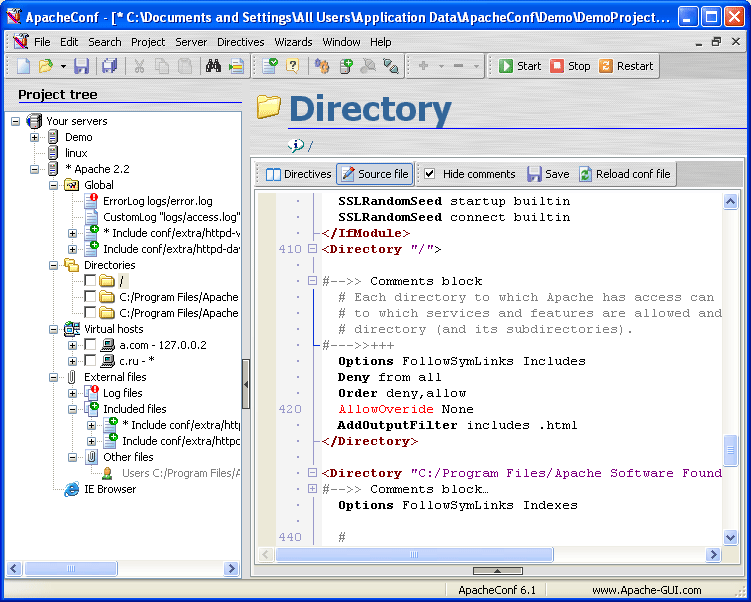Click the Paste clipboard icon
Image resolution: width=751 pixels, height=602 pixels.
[x=185, y=66]
